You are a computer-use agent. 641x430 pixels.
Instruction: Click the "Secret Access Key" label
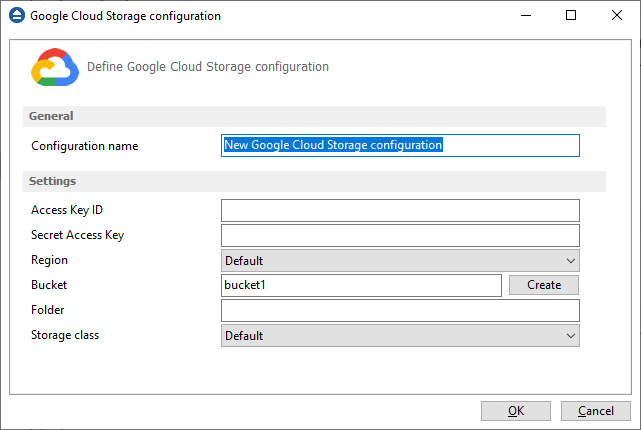coord(78,235)
